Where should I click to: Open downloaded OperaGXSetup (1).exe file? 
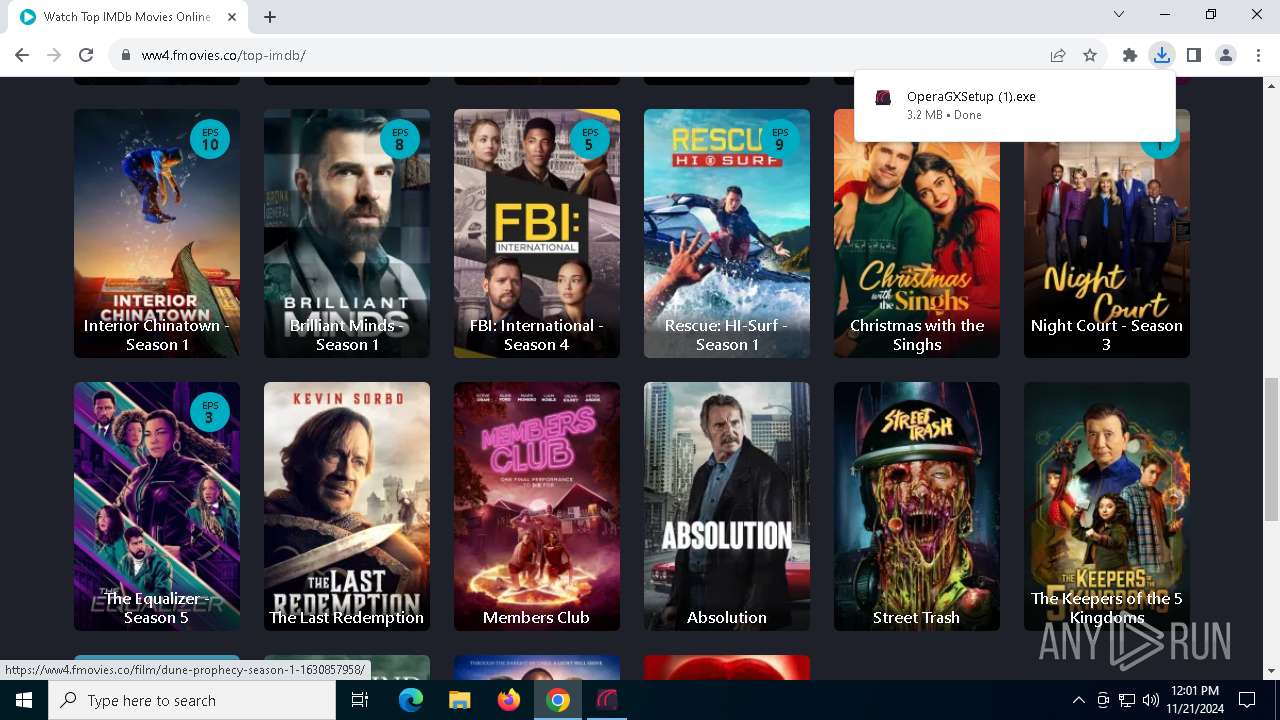[x=1015, y=105]
